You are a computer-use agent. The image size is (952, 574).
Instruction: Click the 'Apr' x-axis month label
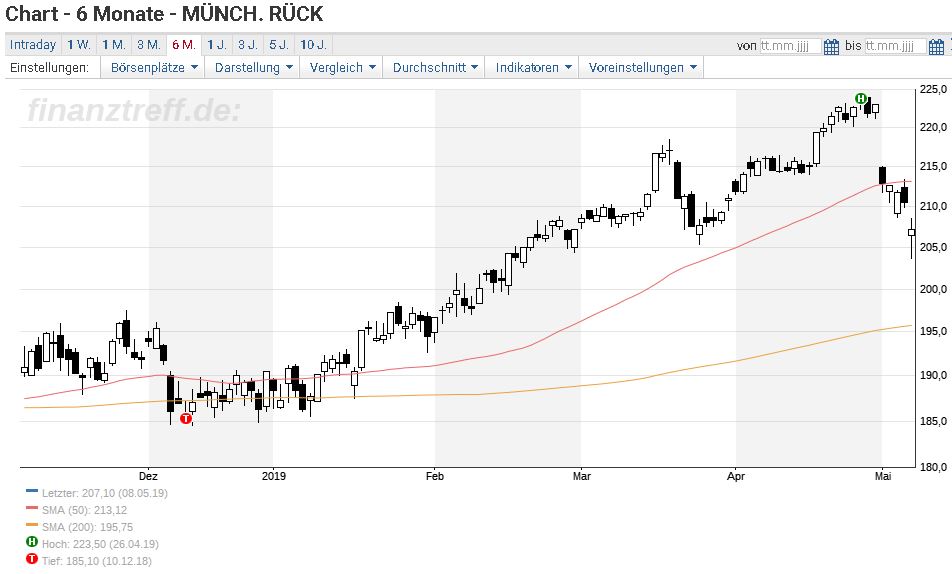(736, 476)
